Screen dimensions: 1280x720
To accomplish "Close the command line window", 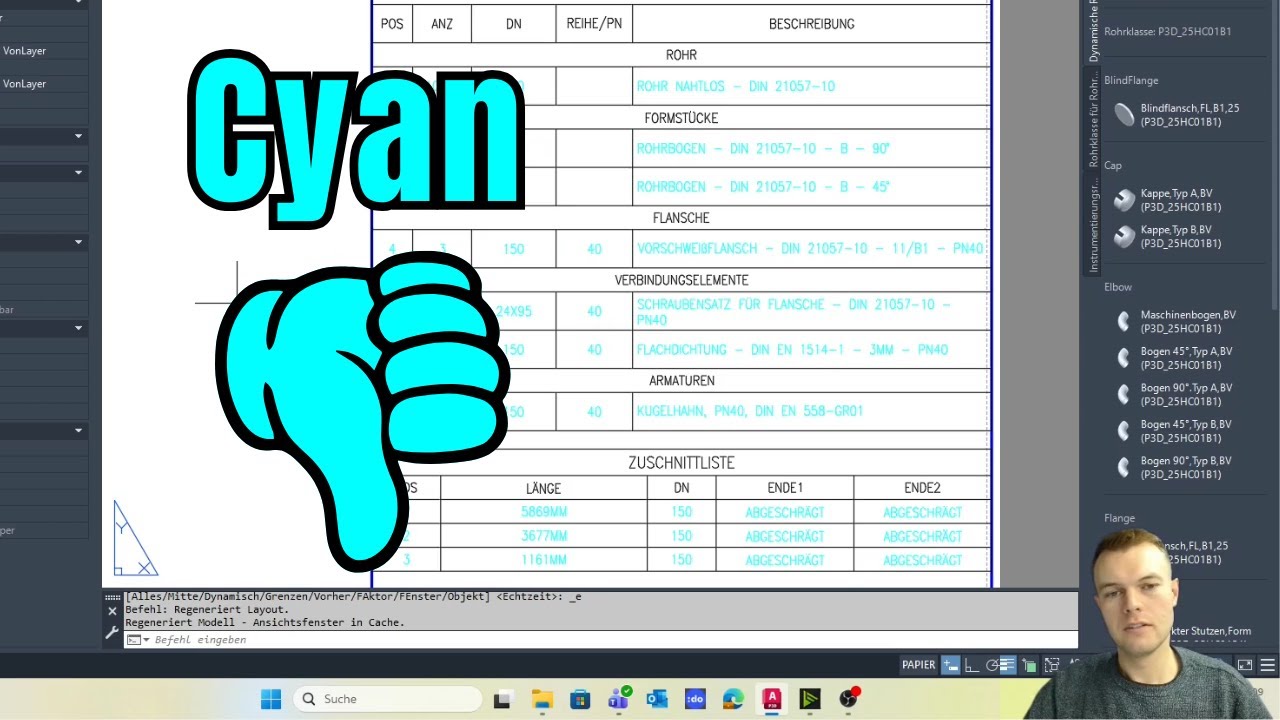I will pos(112,610).
